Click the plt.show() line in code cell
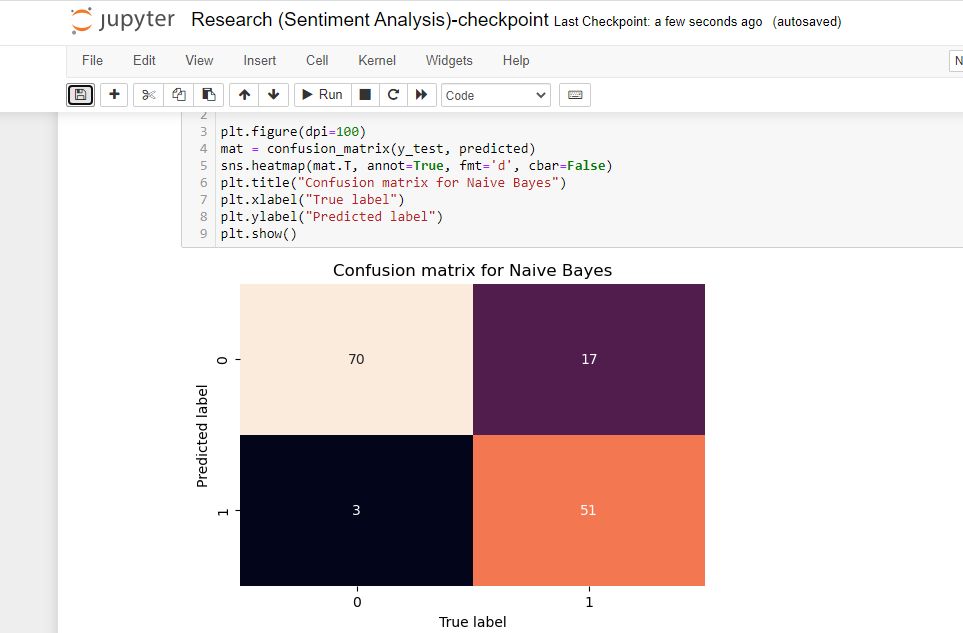This screenshot has width=963, height=633. tap(259, 234)
